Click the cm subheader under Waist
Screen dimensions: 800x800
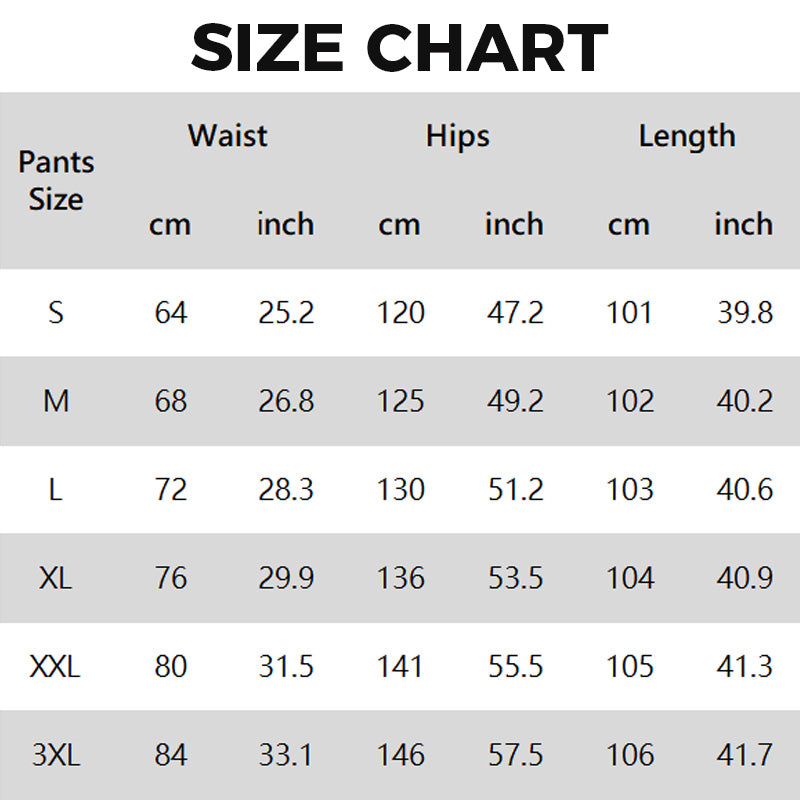(x=170, y=224)
